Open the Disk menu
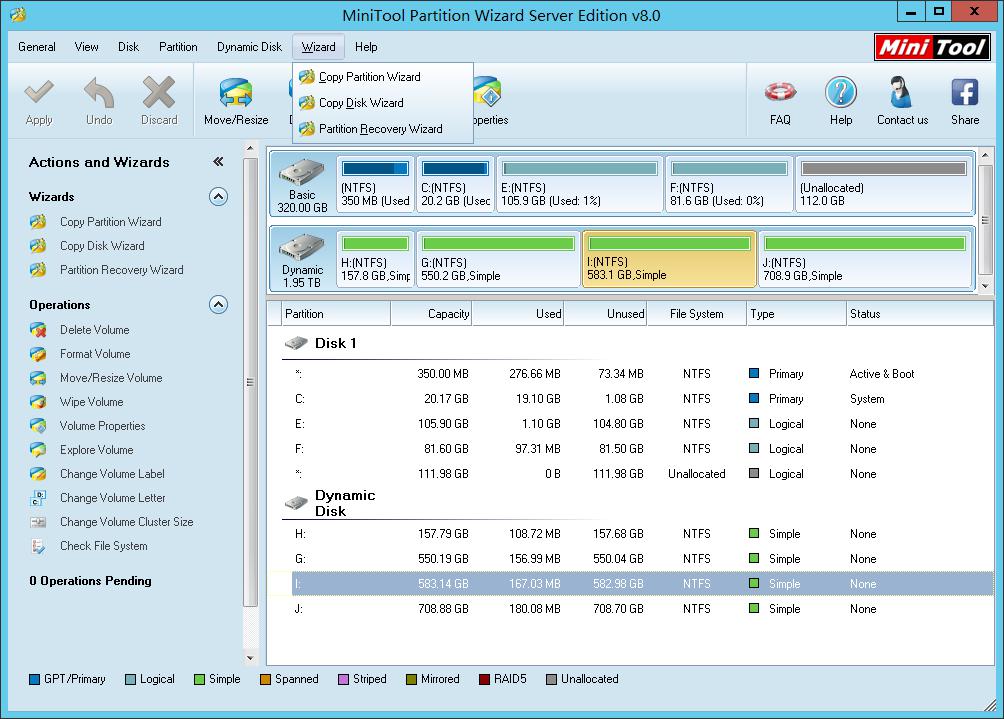Image resolution: width=1004 pixels, height=719 pixels. (x=128, y=47)
